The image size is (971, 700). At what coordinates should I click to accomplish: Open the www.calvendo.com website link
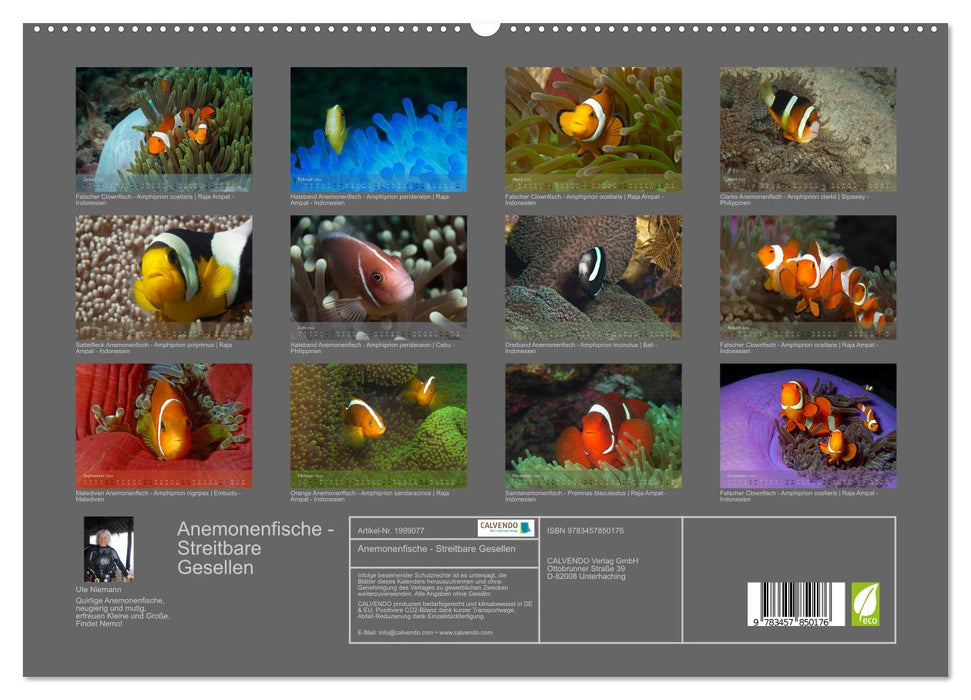coord(465,632)
